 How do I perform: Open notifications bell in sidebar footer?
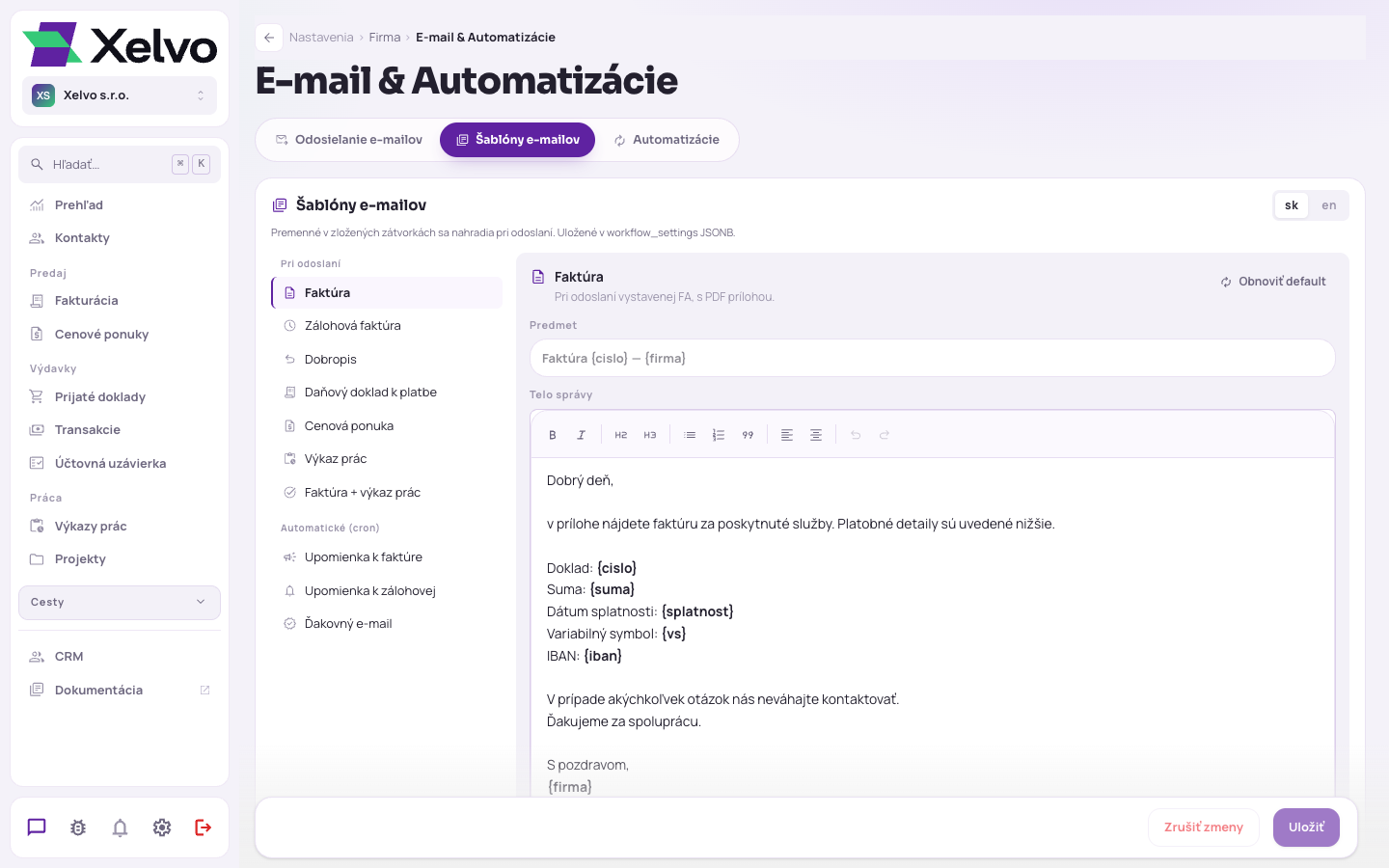click(120, 827)
